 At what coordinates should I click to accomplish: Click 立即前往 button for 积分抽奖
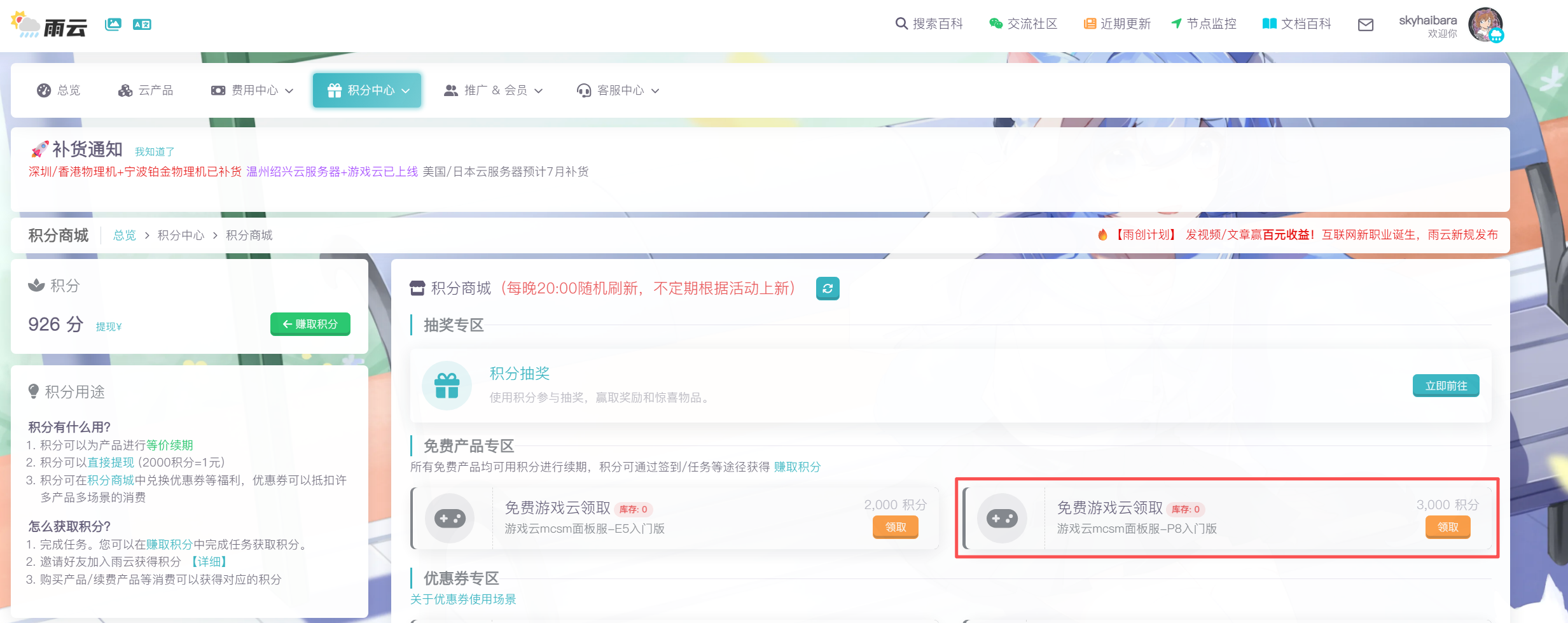[x=1446, y=386]
